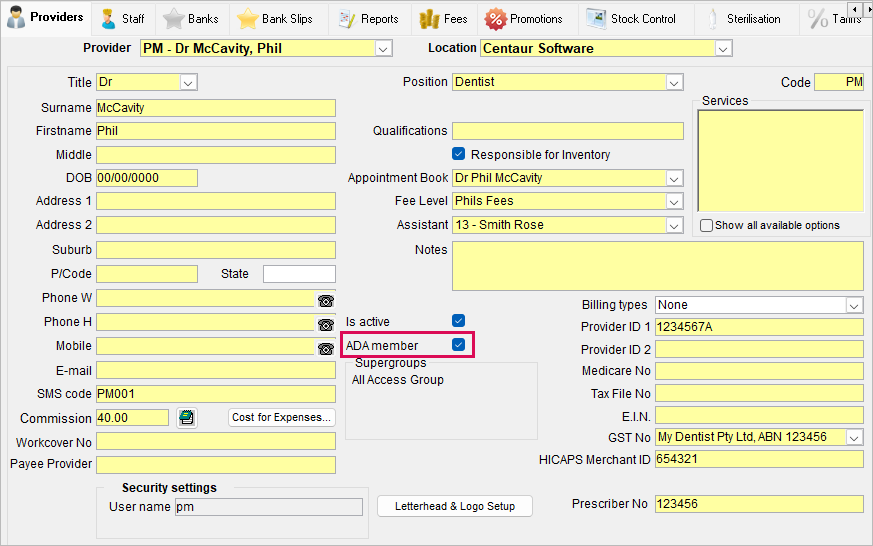The image size is (873, 546).
Task: Click the Providers tab person icon
Action: pyautogui.click(x=16, y=18)
